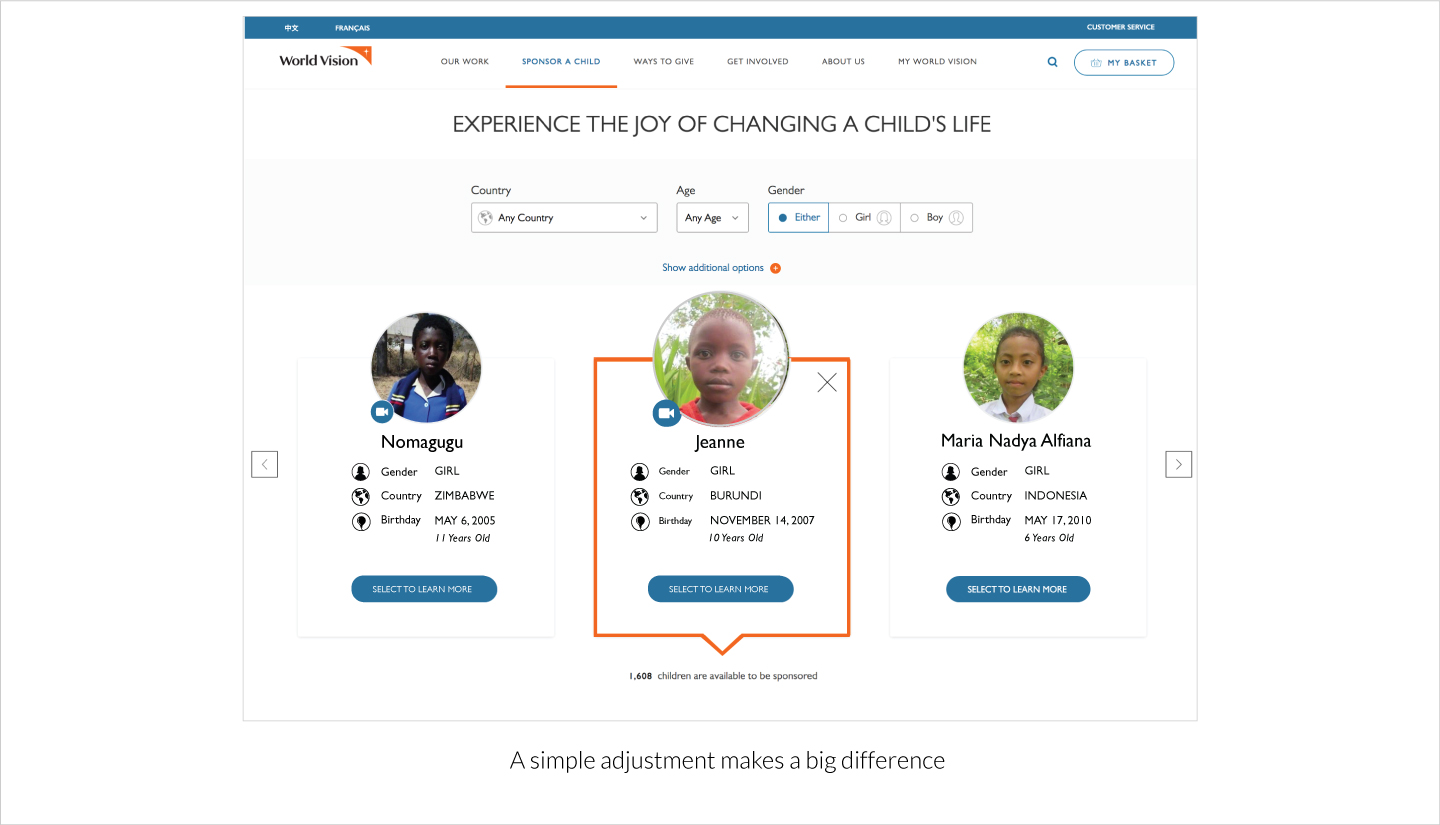This screenshot has width=1440, height=825.
Task: Open the Get Involved menu
Action: 757,62
